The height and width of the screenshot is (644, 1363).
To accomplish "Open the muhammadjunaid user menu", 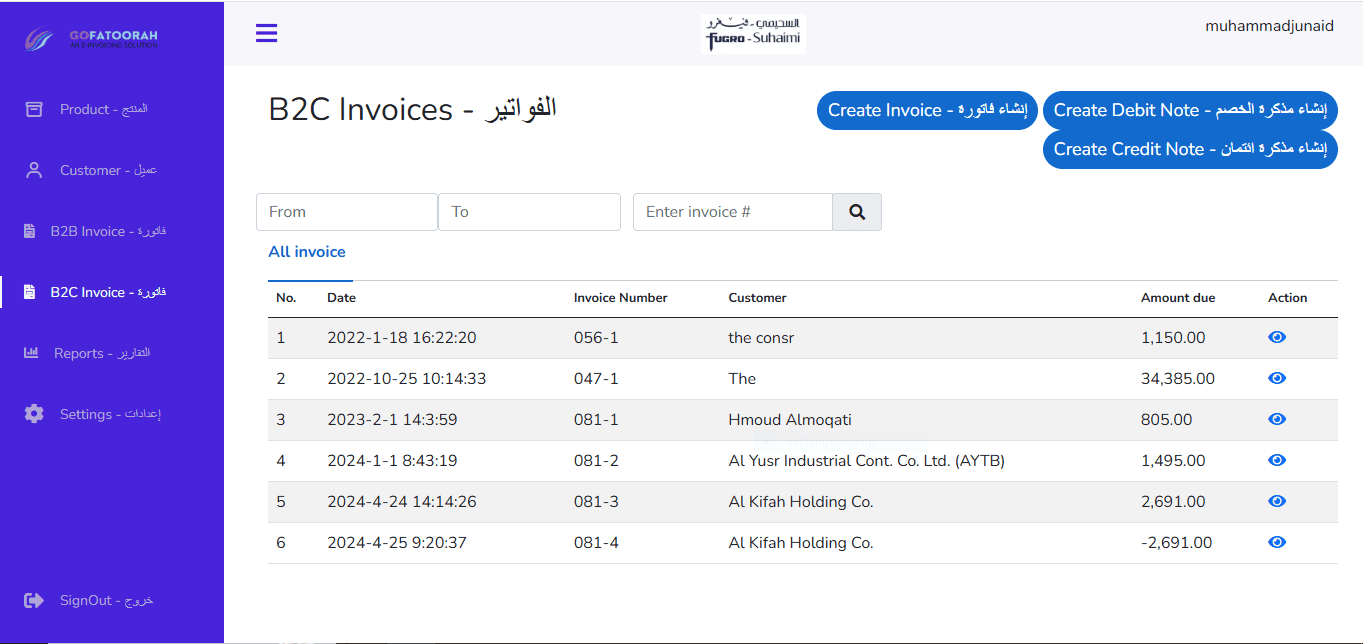I will click(1269, 27).
